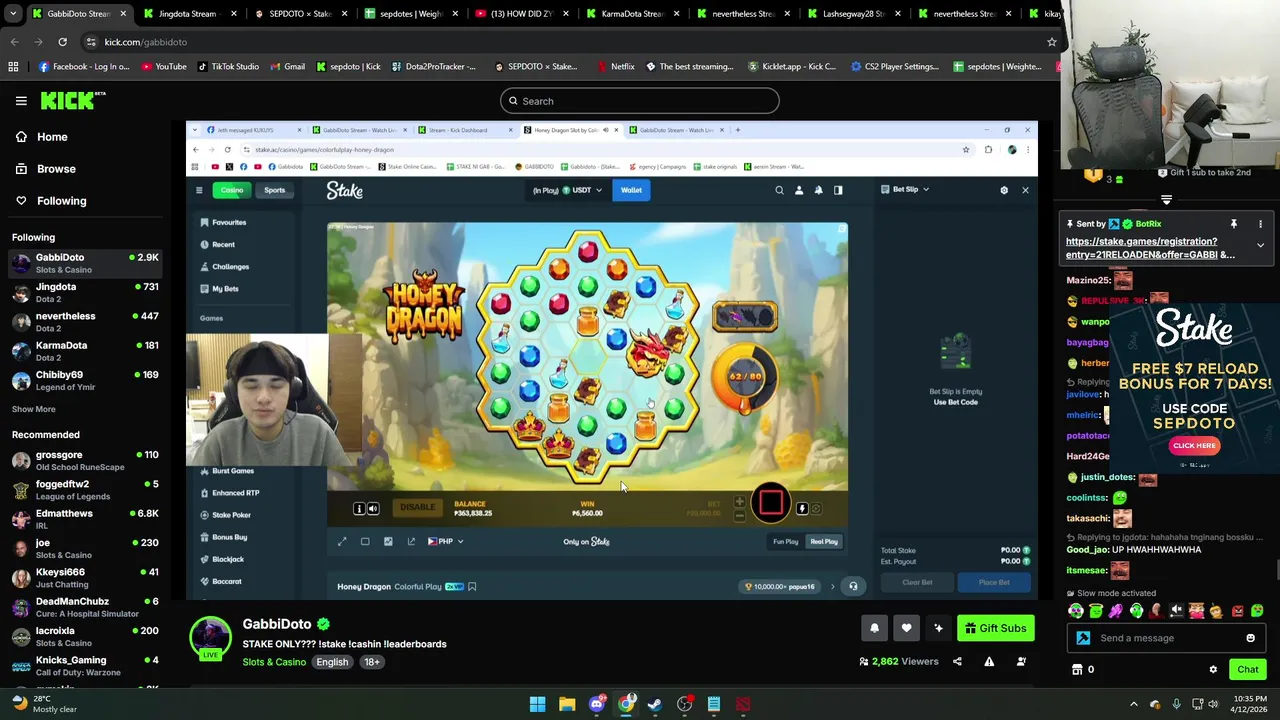Open Edmatthews in the Recommended list

click(x=86, y=519)
